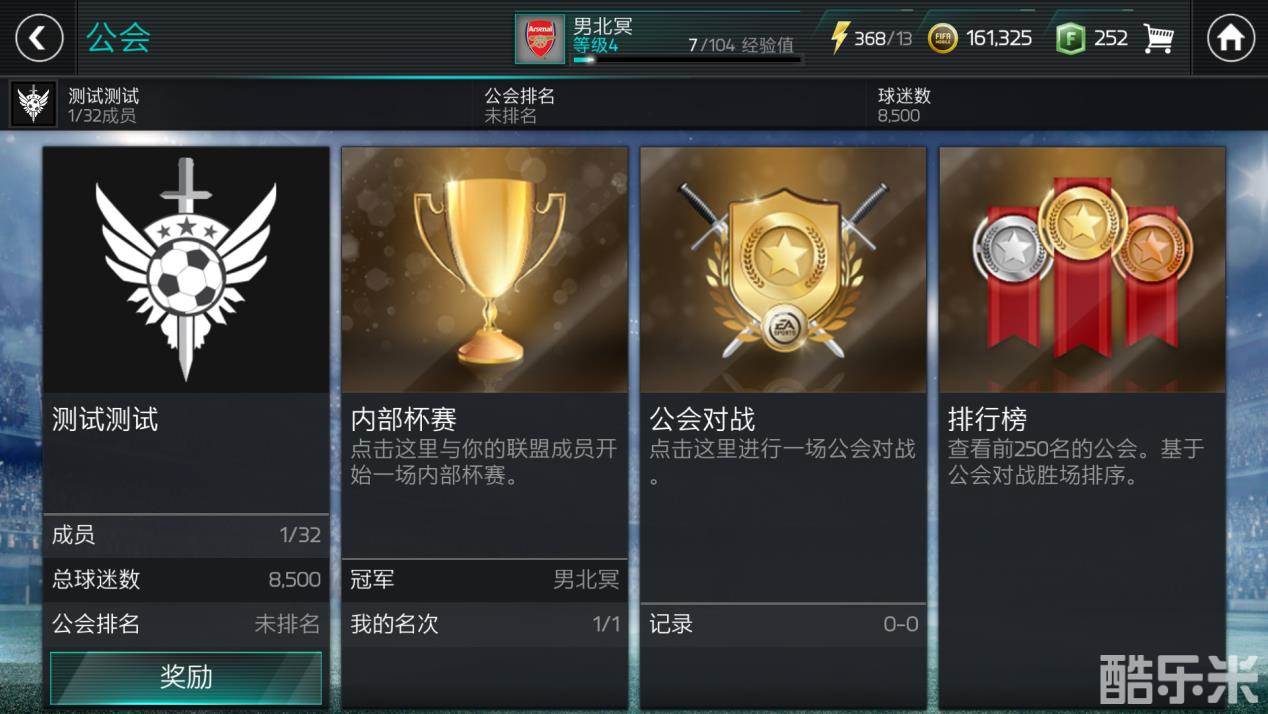The height and width of the screenshot is (714, 1268).
Task: View the 我的名次 1/1 row
Action: pyautogui.click(x=485, y=624)
